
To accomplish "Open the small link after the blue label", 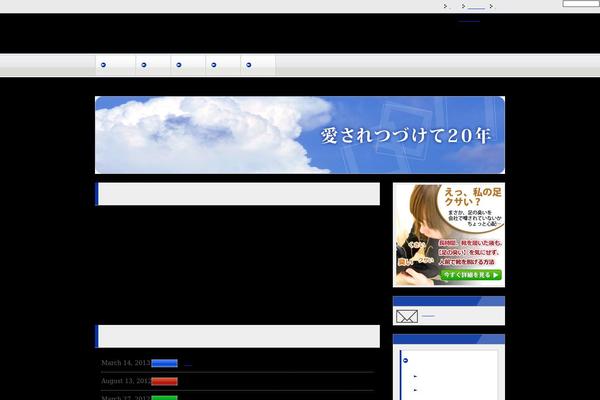I will point(188,364).
